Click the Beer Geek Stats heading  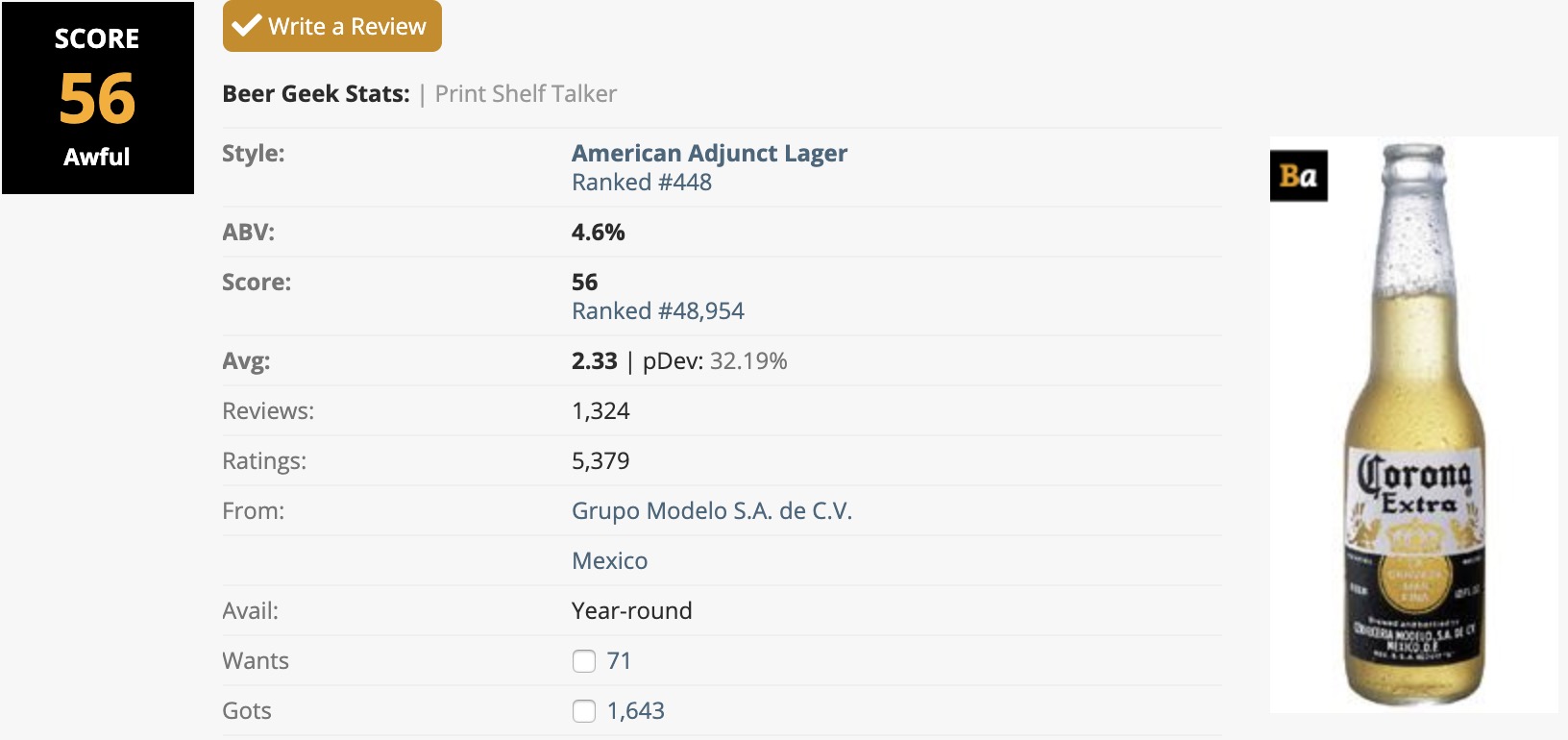(x=316, y=94)
